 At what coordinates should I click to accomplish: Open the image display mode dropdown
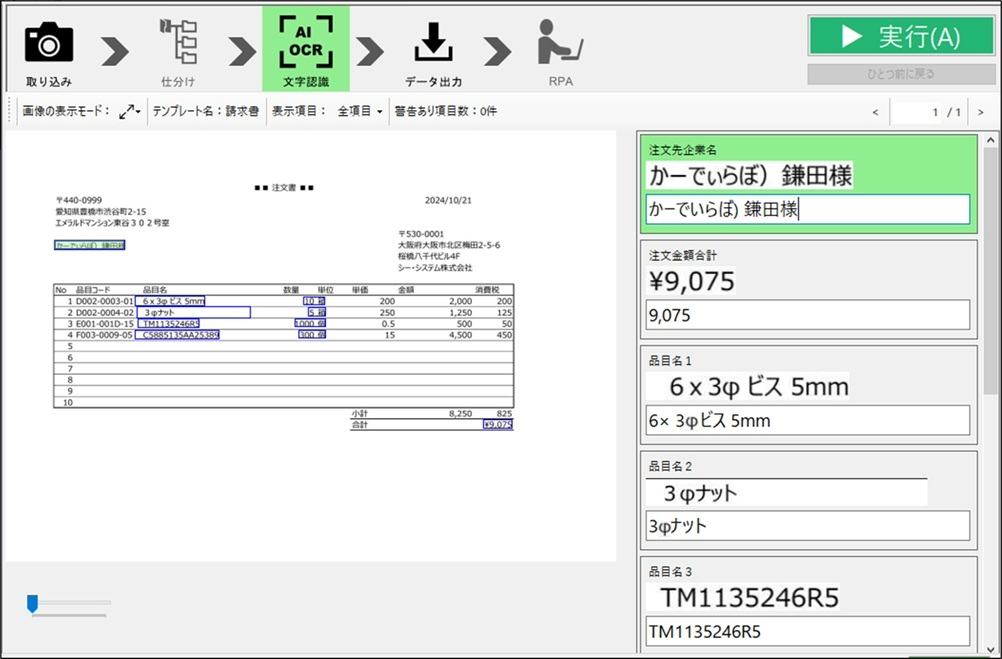pyautogui.click(x=131, y=112)
